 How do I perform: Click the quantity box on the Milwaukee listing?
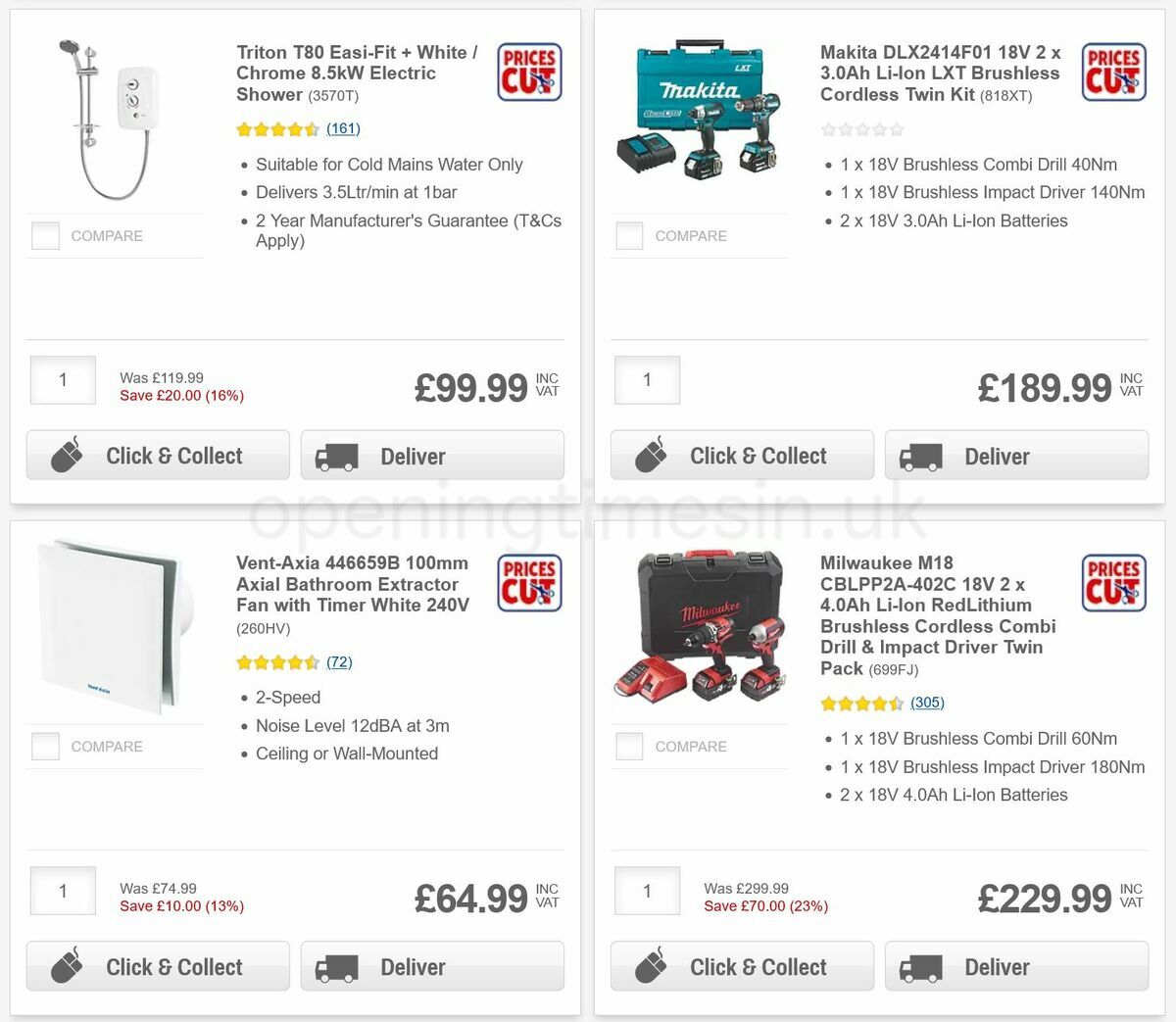tap(647, 891)
